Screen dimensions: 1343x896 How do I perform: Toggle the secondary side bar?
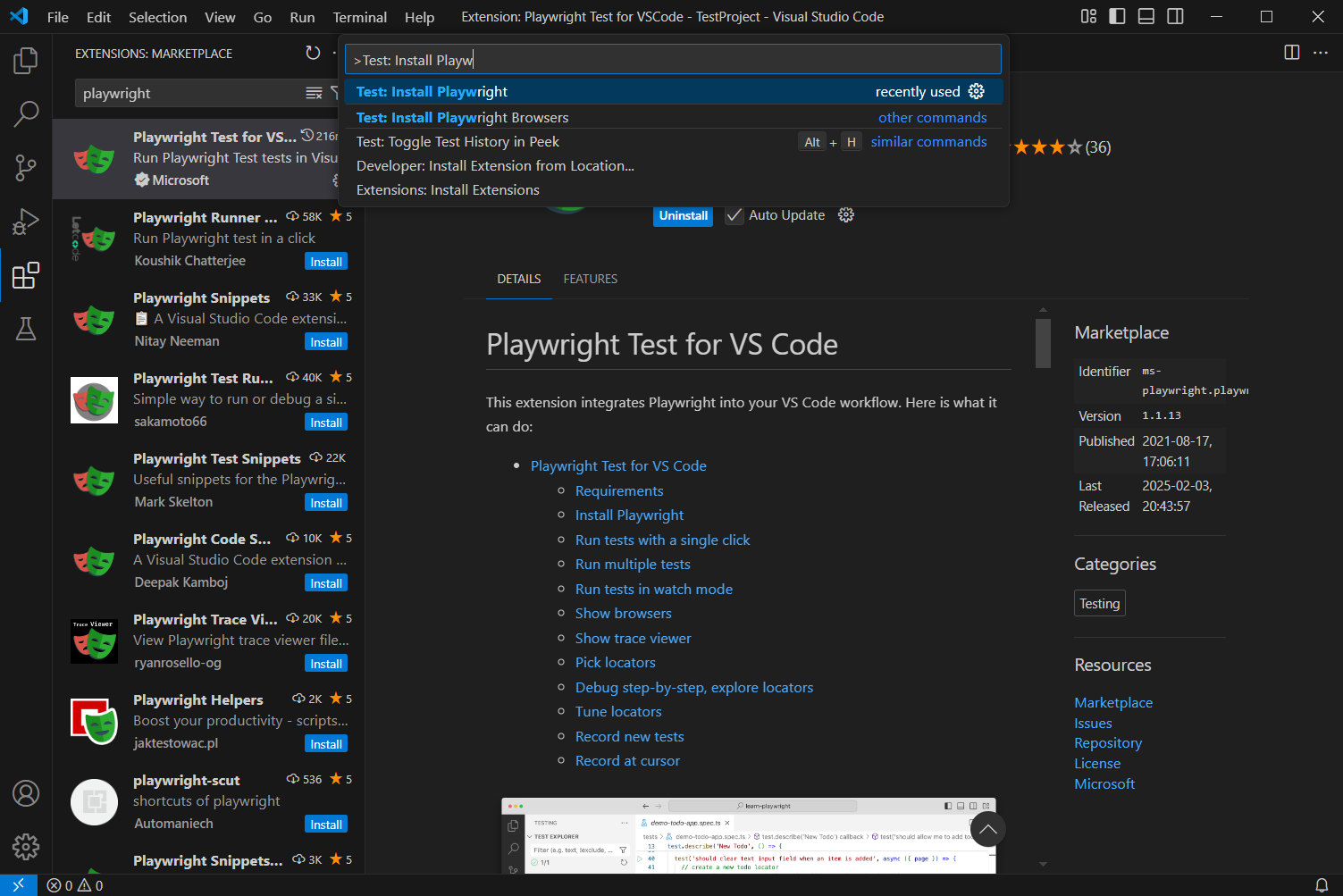click(x=1175, y=16)
